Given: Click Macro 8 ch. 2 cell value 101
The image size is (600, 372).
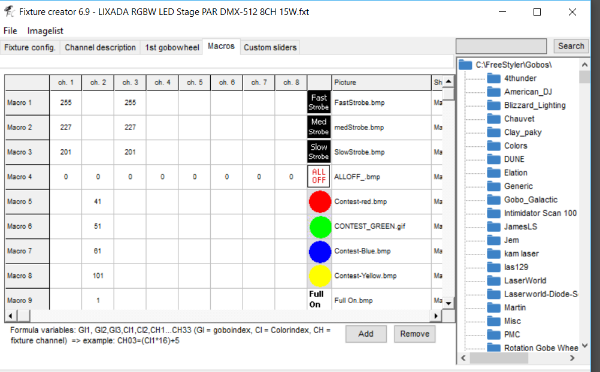Looking at the screenshot, I should (x=98, y=276).
